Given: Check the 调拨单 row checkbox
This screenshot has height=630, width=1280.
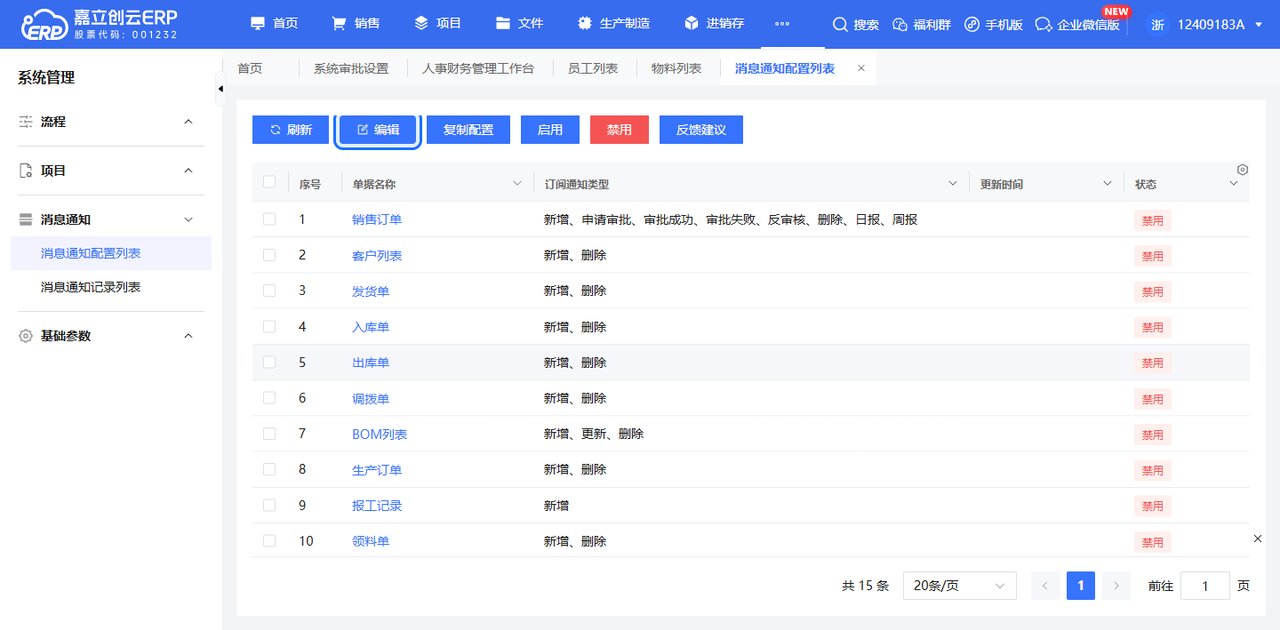Looking at the screenshot, I should (269, 397).
